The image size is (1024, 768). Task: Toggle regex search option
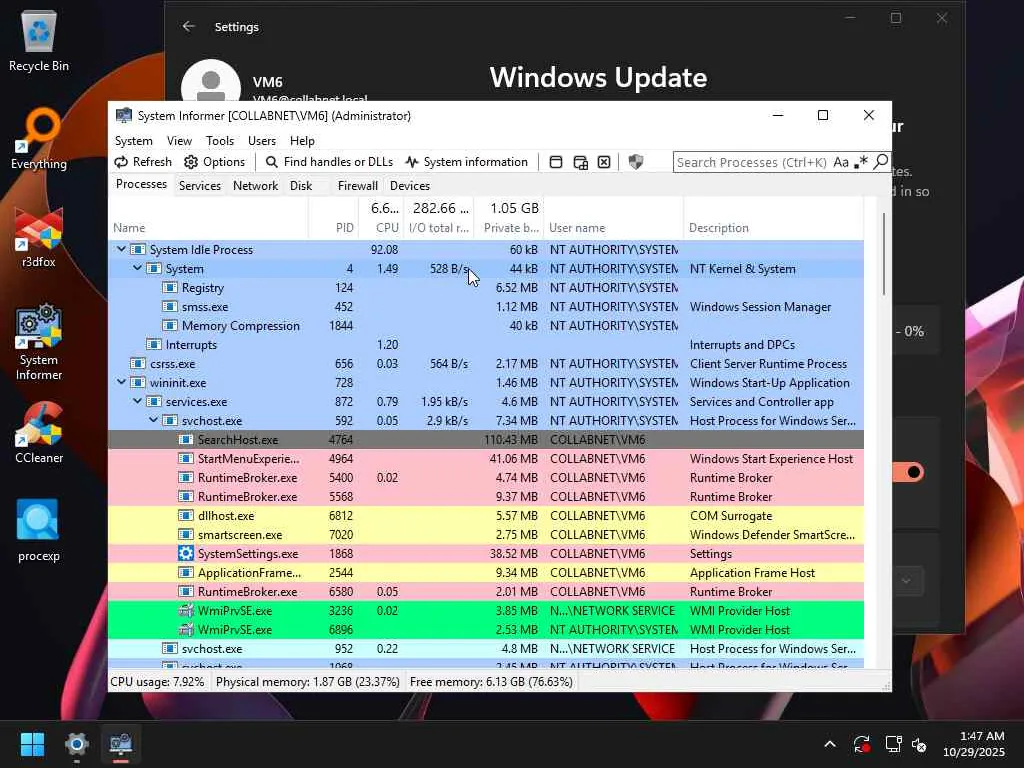pos(861,162)
